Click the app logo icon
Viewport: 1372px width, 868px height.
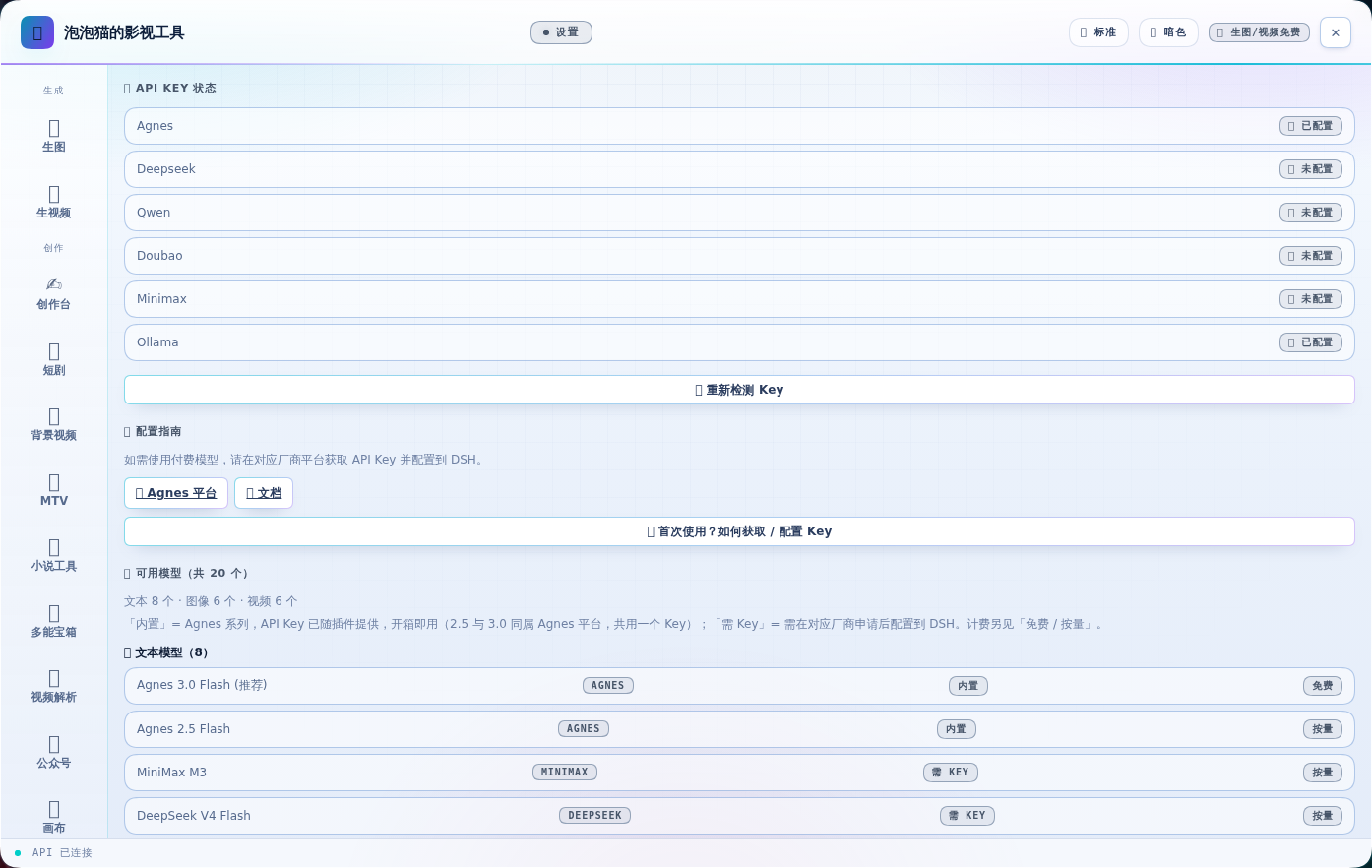click(37, 32)
